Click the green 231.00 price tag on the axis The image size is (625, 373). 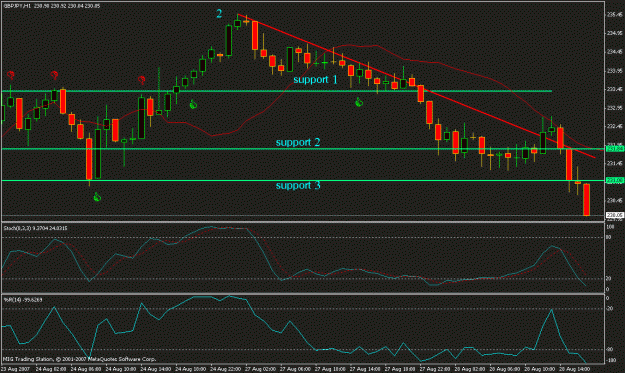(x=614, y=180)
